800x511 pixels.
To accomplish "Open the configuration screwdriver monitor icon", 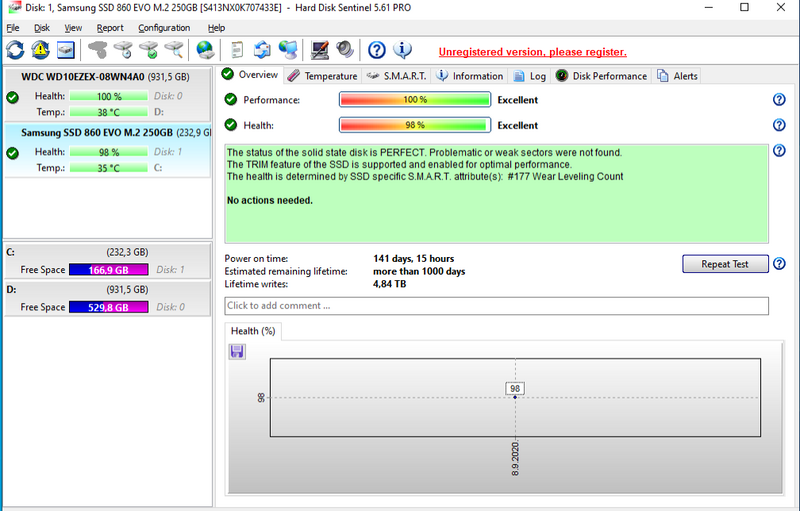I will click(x=320, y=50).
